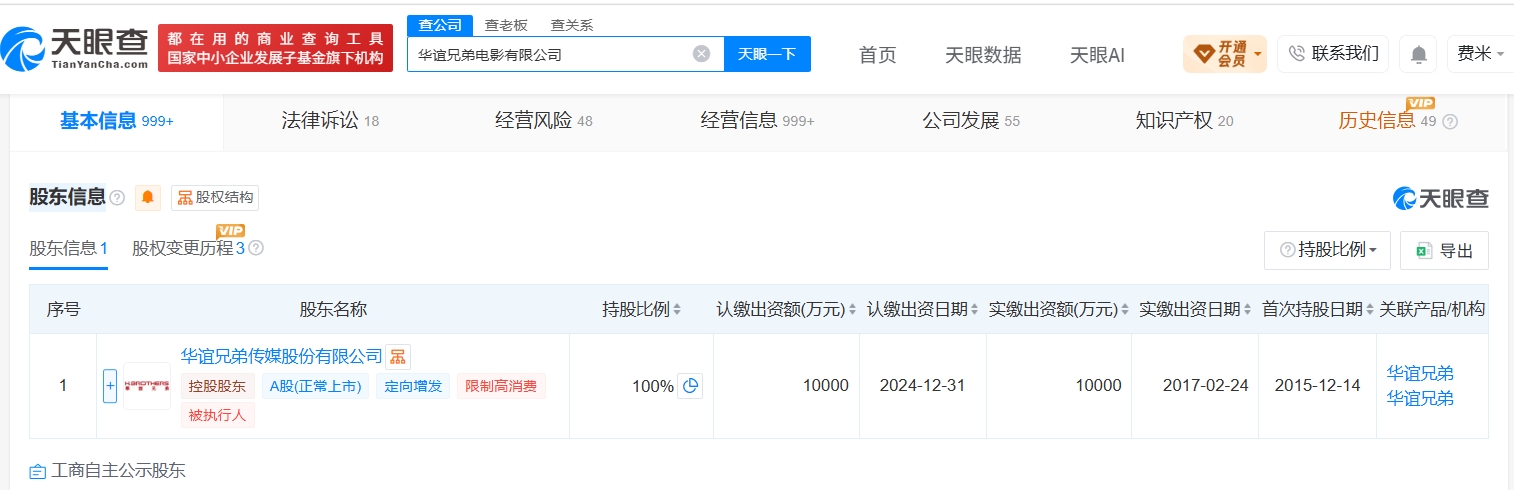Sort table by 首次持股日期 column
This screenshot has width=1514, height=490.
(1317, 309)
